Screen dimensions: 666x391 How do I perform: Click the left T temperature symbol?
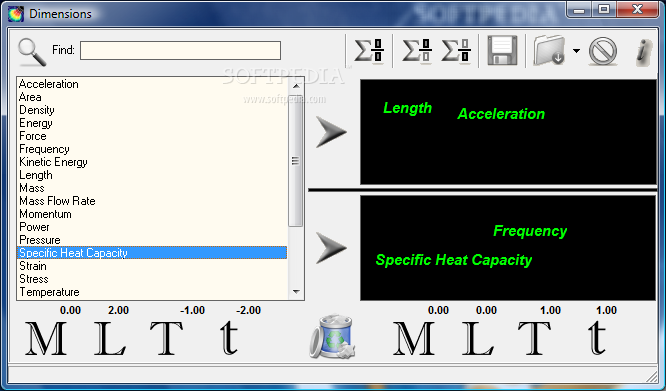pyautogui.click(x=166, y=338)
